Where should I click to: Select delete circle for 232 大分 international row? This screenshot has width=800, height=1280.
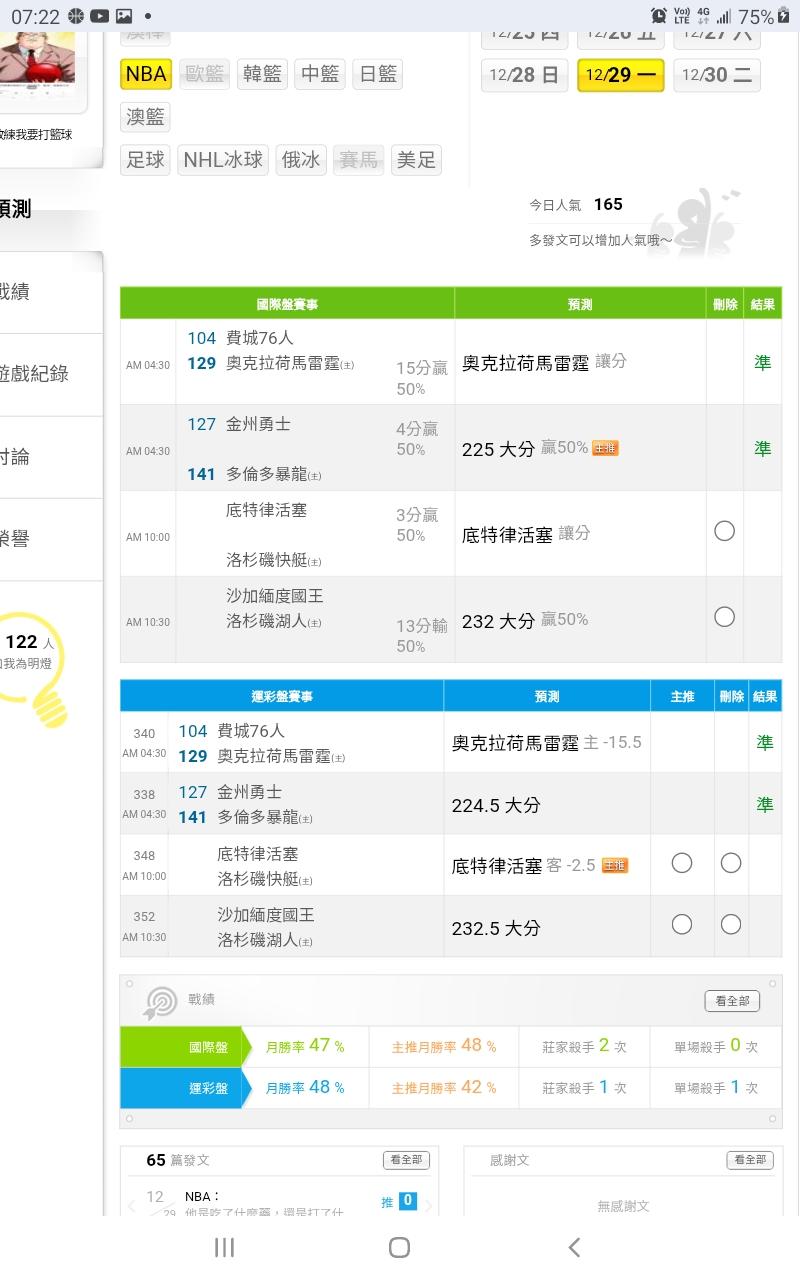(724, 617)
